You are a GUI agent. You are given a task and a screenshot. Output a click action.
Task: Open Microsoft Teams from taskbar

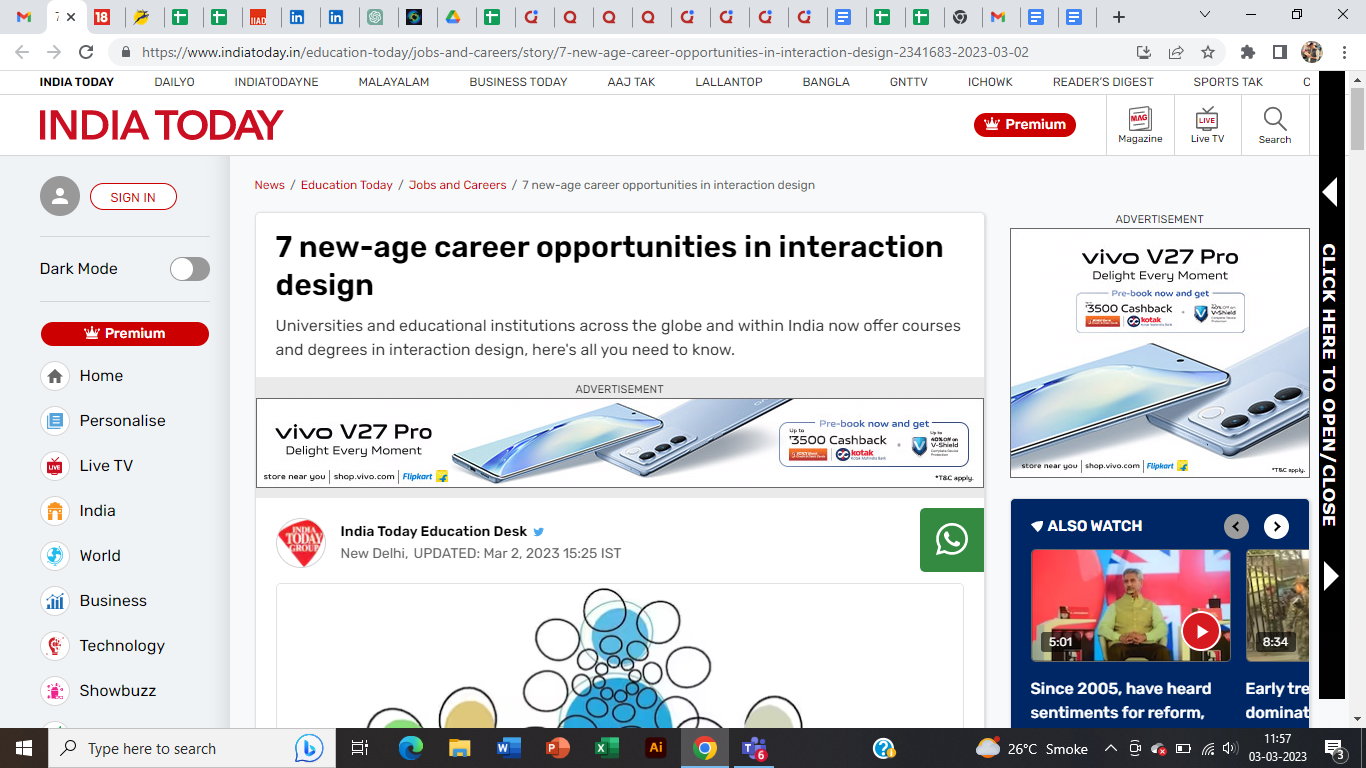coord(754,748)
